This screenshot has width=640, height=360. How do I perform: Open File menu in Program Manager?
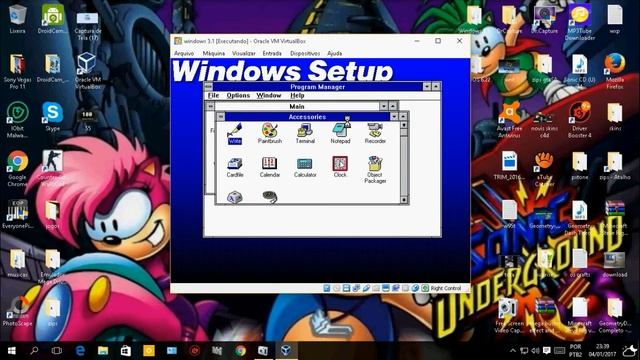click(213, 96)
